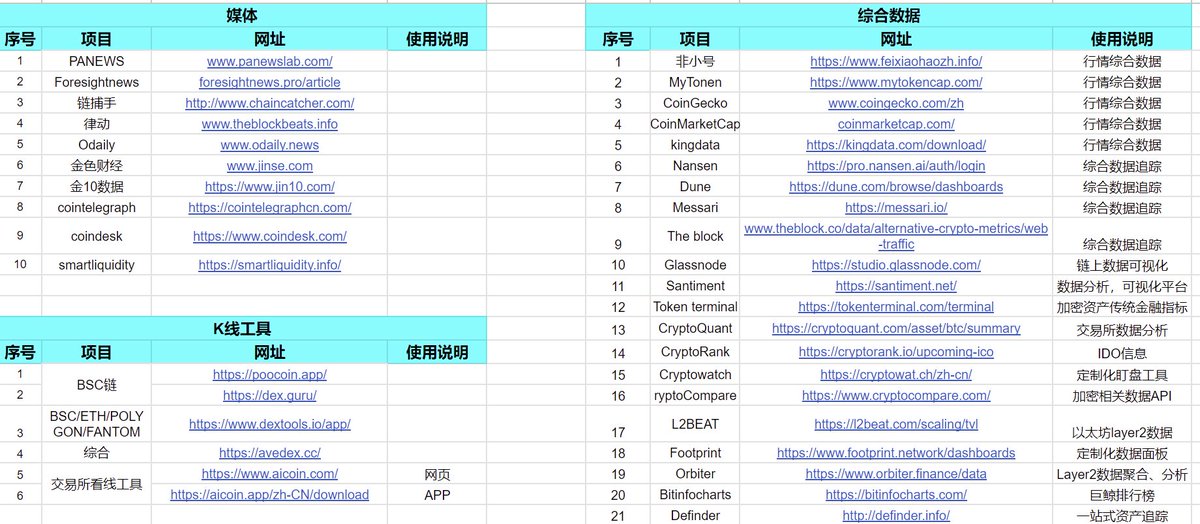
Task: Click the cointelegraphcn.com link
Action: click(x=269, y=208)
